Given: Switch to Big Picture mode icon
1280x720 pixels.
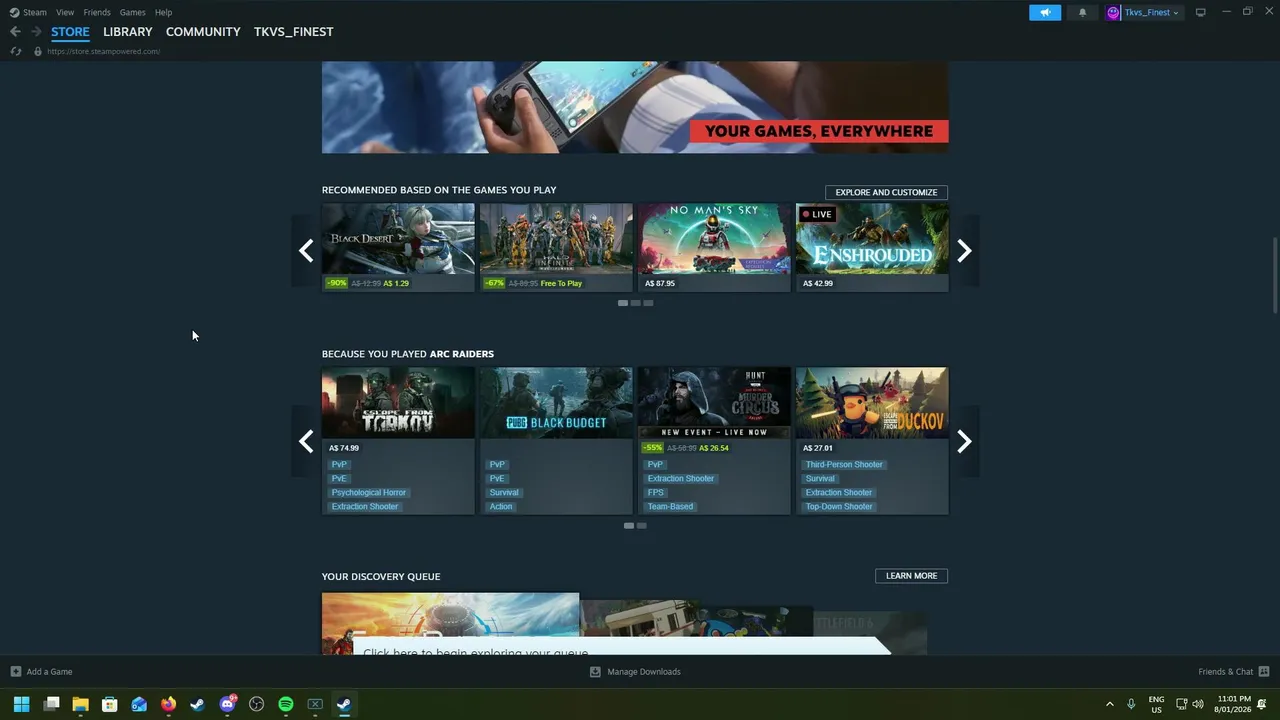Looking at the screenshot, I should pos(1201,12).
